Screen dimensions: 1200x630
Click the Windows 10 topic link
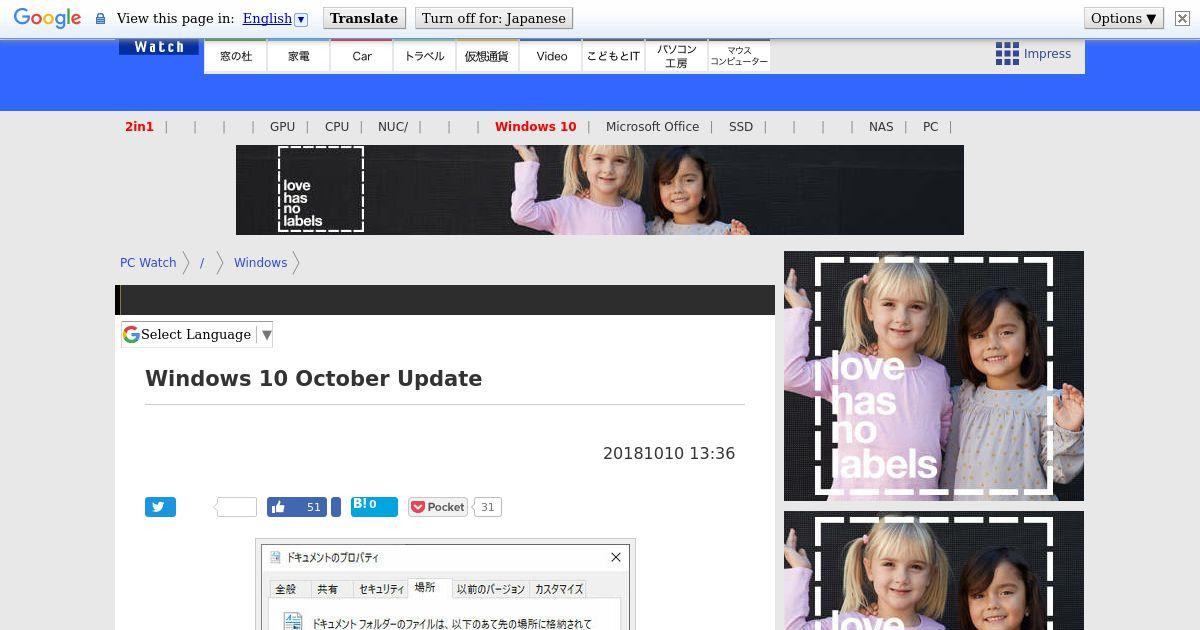point(535,127)
